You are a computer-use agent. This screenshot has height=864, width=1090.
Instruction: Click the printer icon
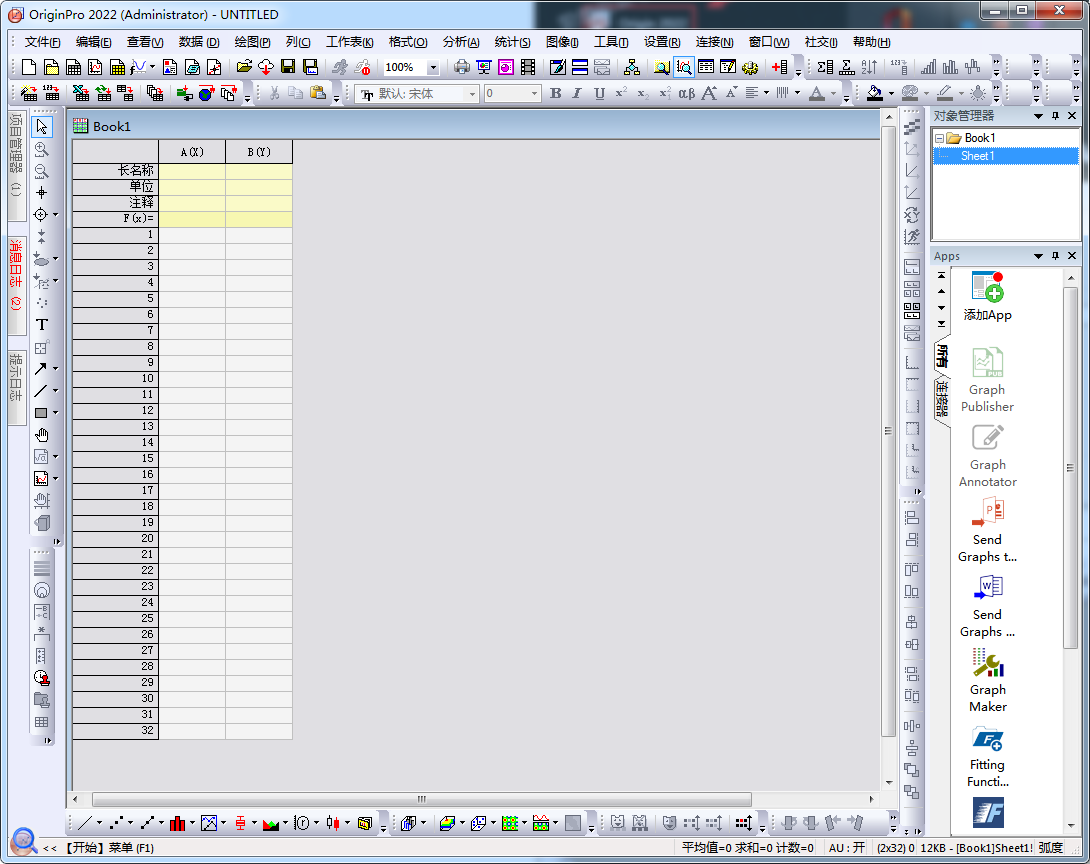click(x=462, y=67)
